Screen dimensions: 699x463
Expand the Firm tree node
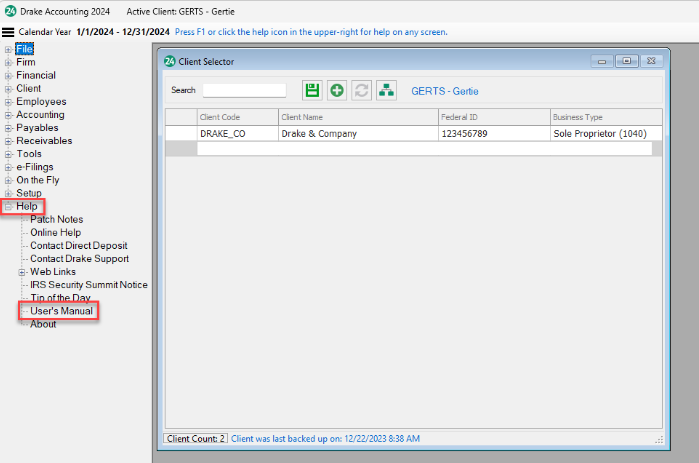pos(8,62)
